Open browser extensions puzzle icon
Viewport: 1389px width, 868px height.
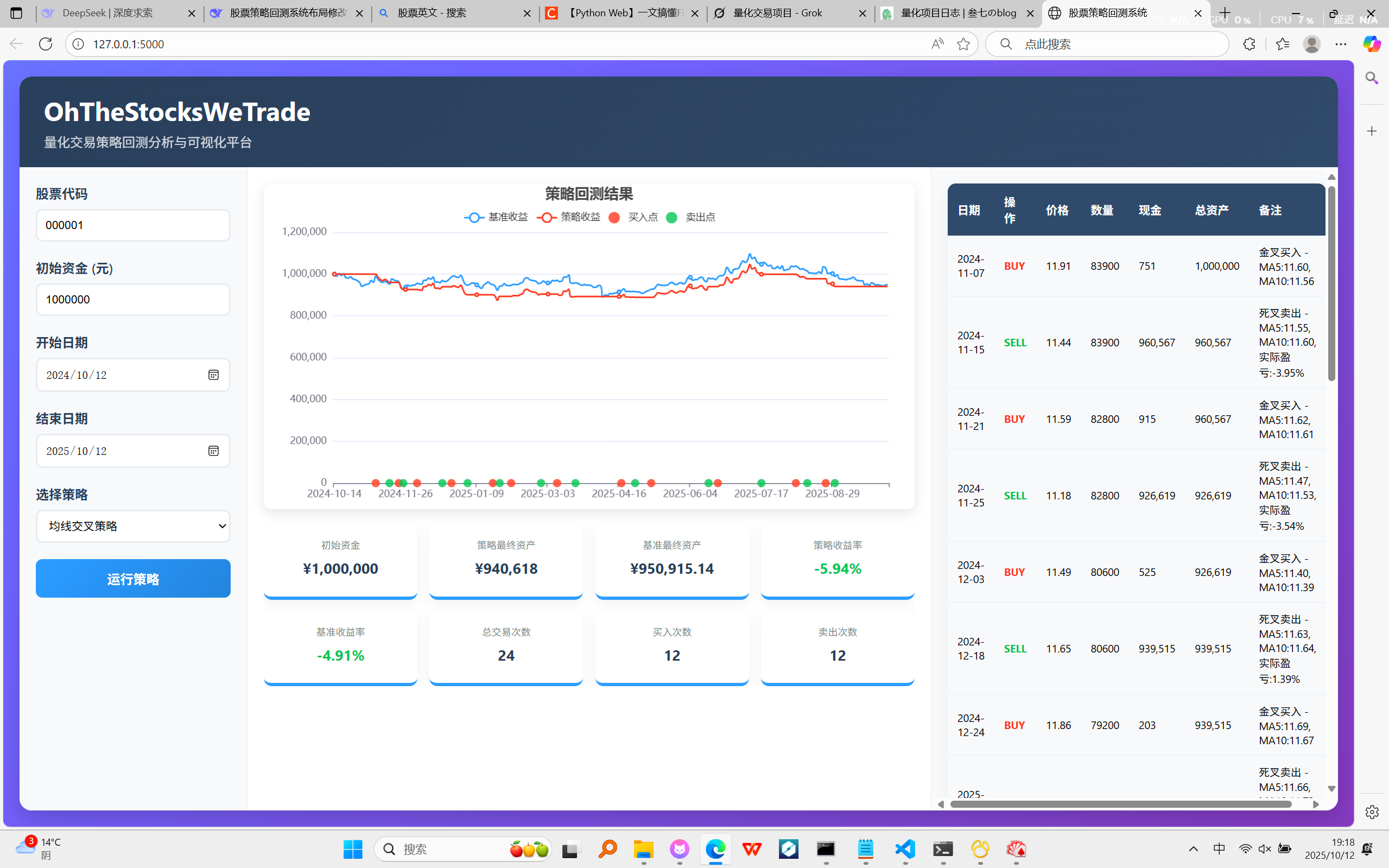tap(1249, 44)
